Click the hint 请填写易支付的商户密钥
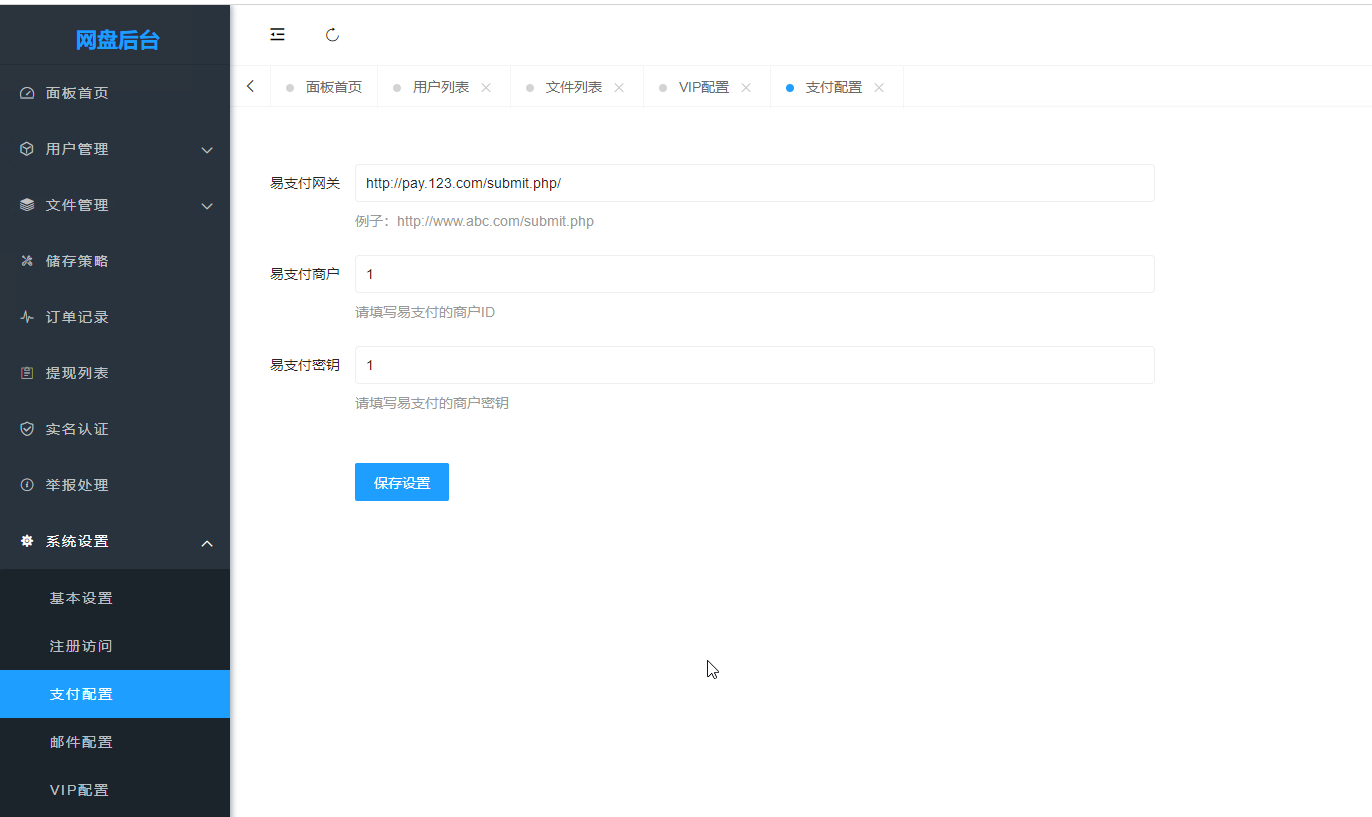The width and height of the screenshot is (1372, 817). point(432,403)
